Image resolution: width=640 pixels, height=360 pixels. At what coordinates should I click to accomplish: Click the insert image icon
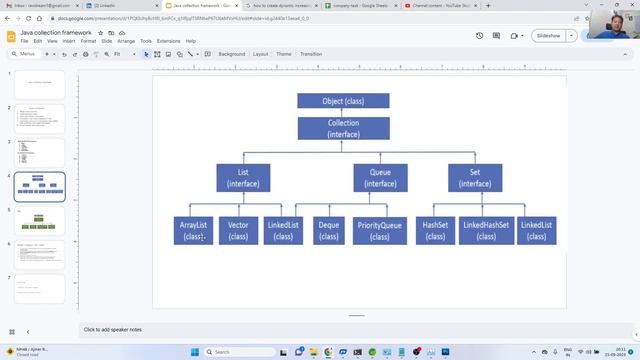168,54
